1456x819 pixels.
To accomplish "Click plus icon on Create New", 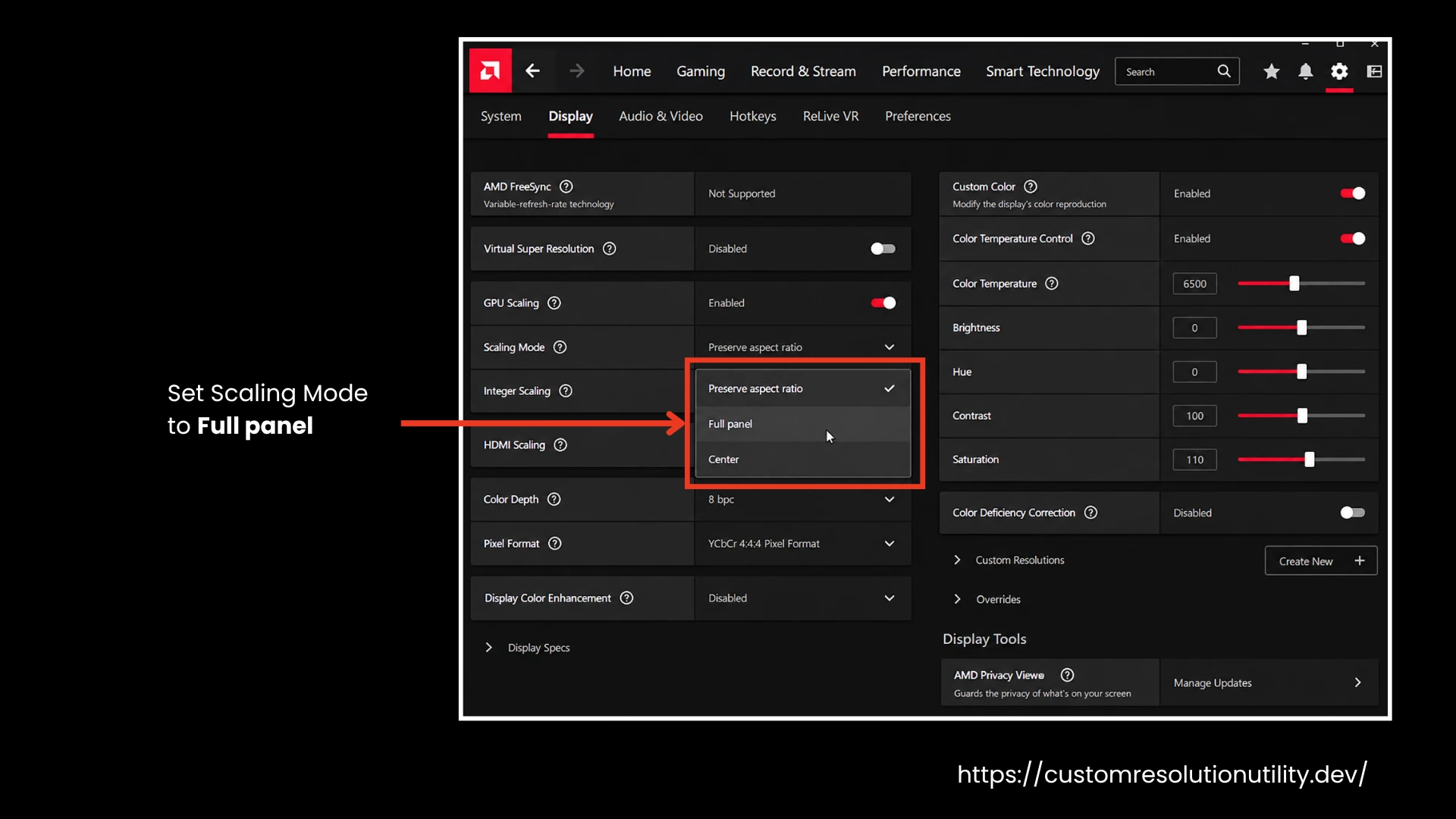I will [x=1360, y=560].
